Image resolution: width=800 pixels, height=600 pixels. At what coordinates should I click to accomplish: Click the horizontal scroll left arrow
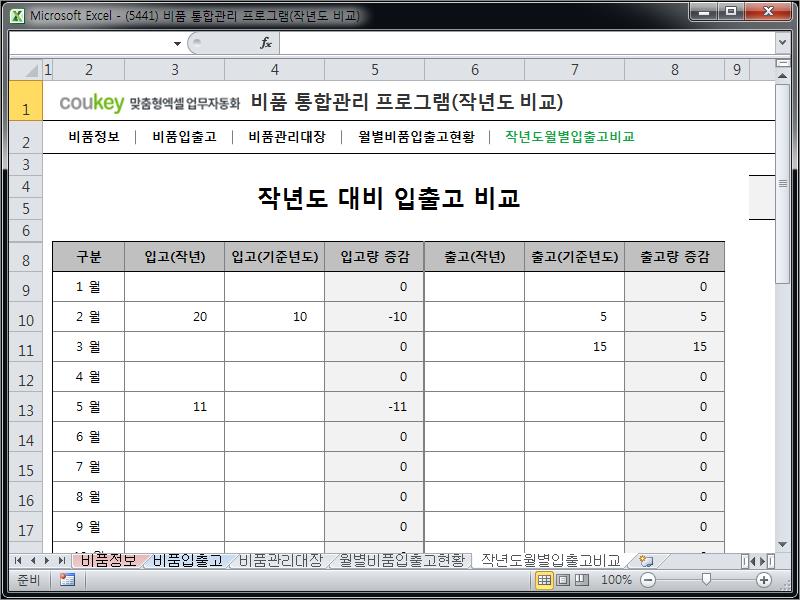pos(752,561)
